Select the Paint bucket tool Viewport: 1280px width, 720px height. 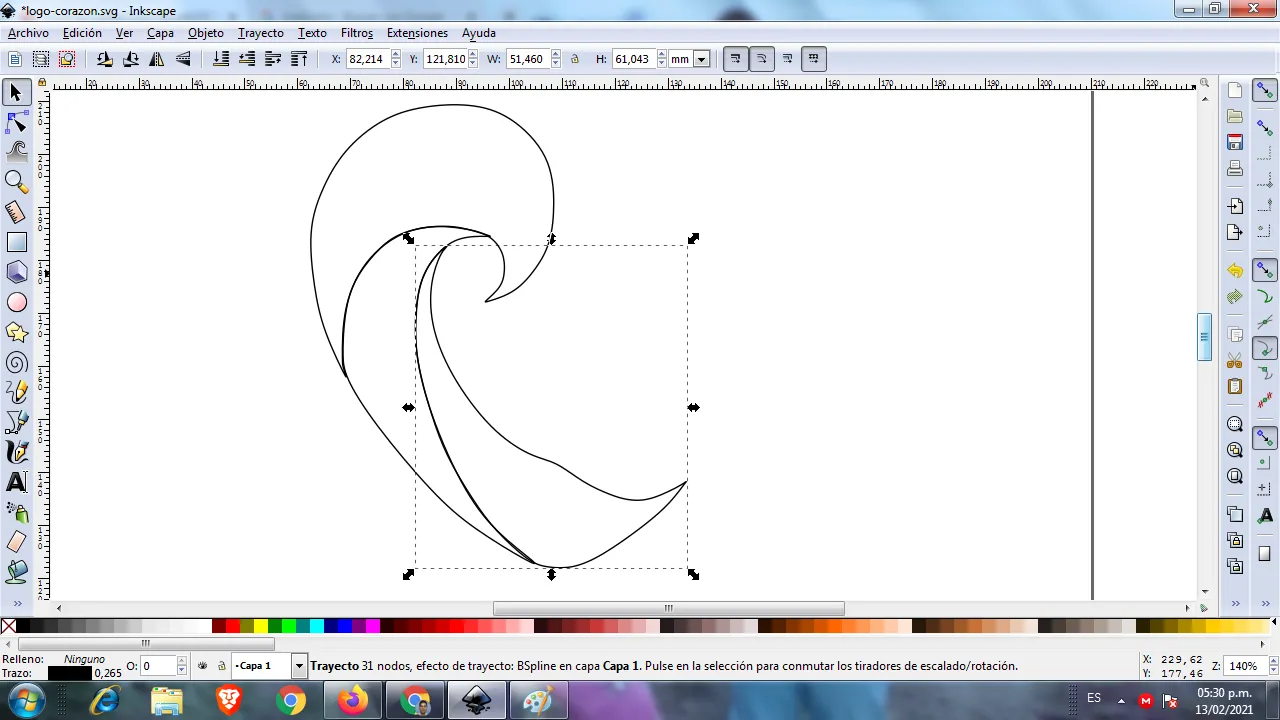click(x=16, y=572)
